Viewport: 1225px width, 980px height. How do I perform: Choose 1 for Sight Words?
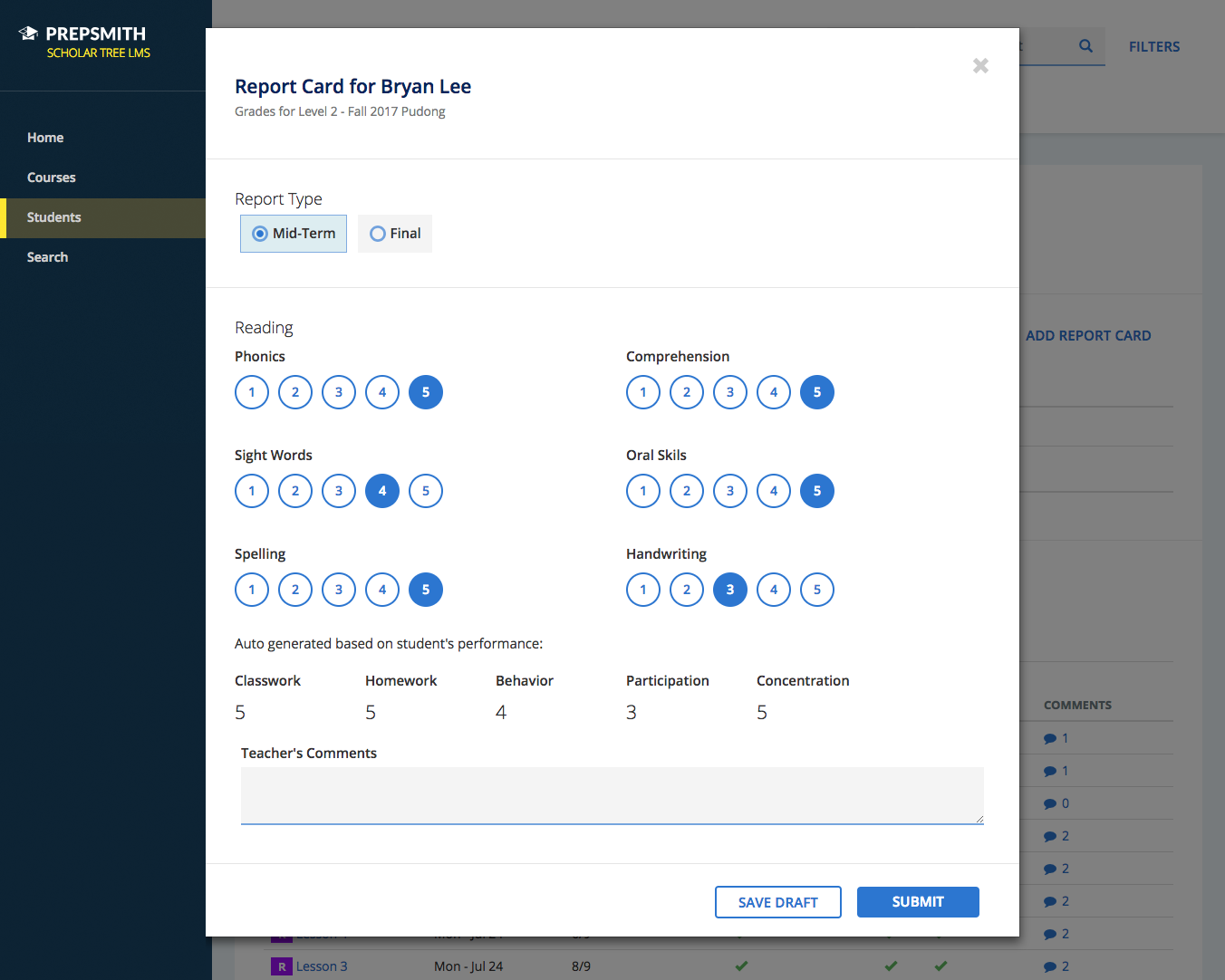[x=252, y=491]
